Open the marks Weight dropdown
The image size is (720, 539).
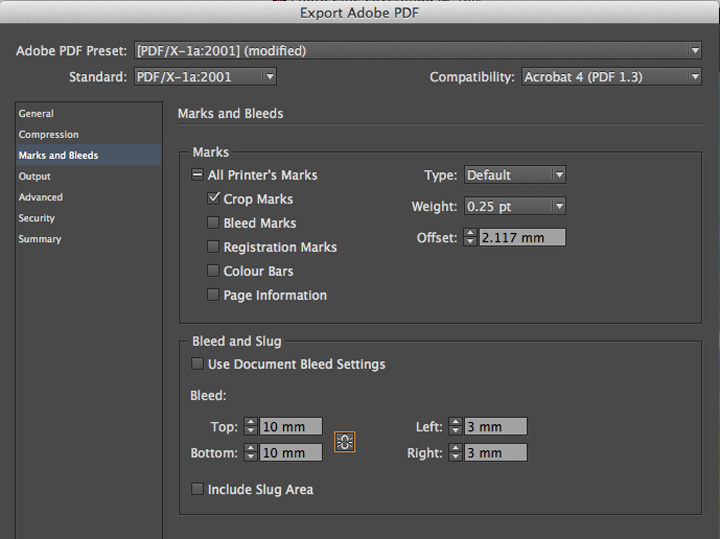pos(515,206)
